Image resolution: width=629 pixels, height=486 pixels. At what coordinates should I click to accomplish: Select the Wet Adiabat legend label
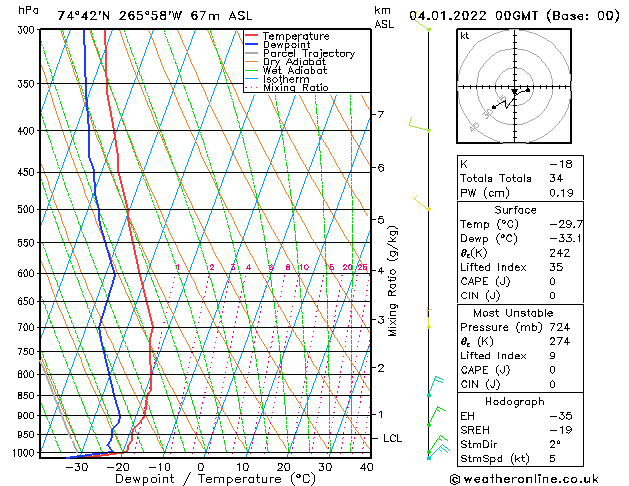pyautogui.click(x=295, y=71)
